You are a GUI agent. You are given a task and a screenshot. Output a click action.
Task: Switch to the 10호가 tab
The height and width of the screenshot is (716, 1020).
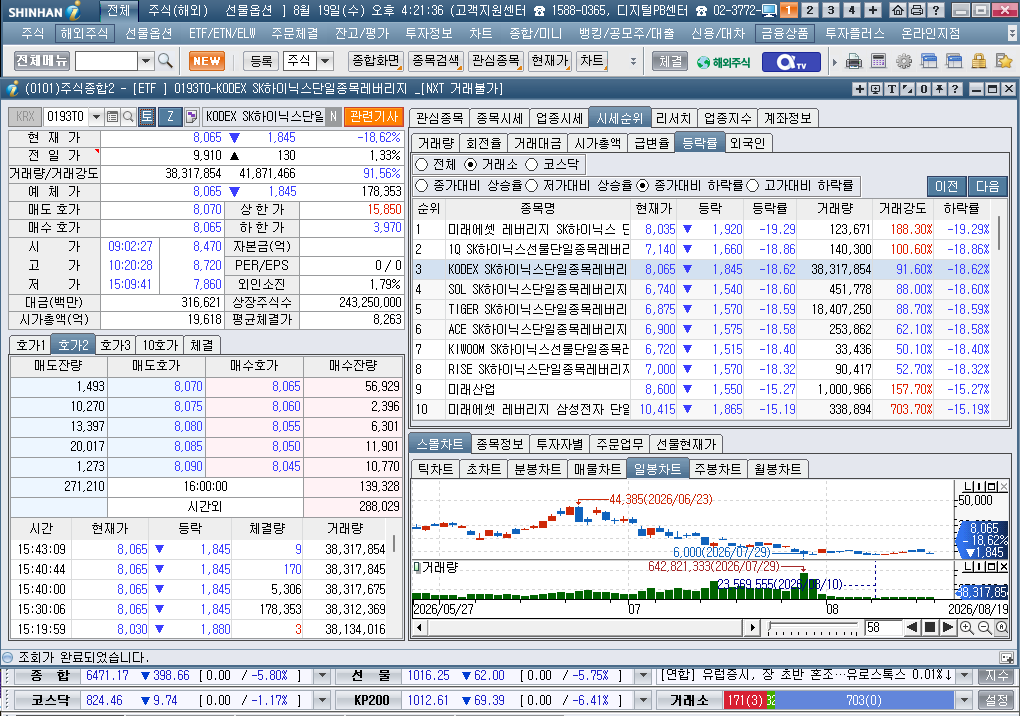click(x=160, y=345)
